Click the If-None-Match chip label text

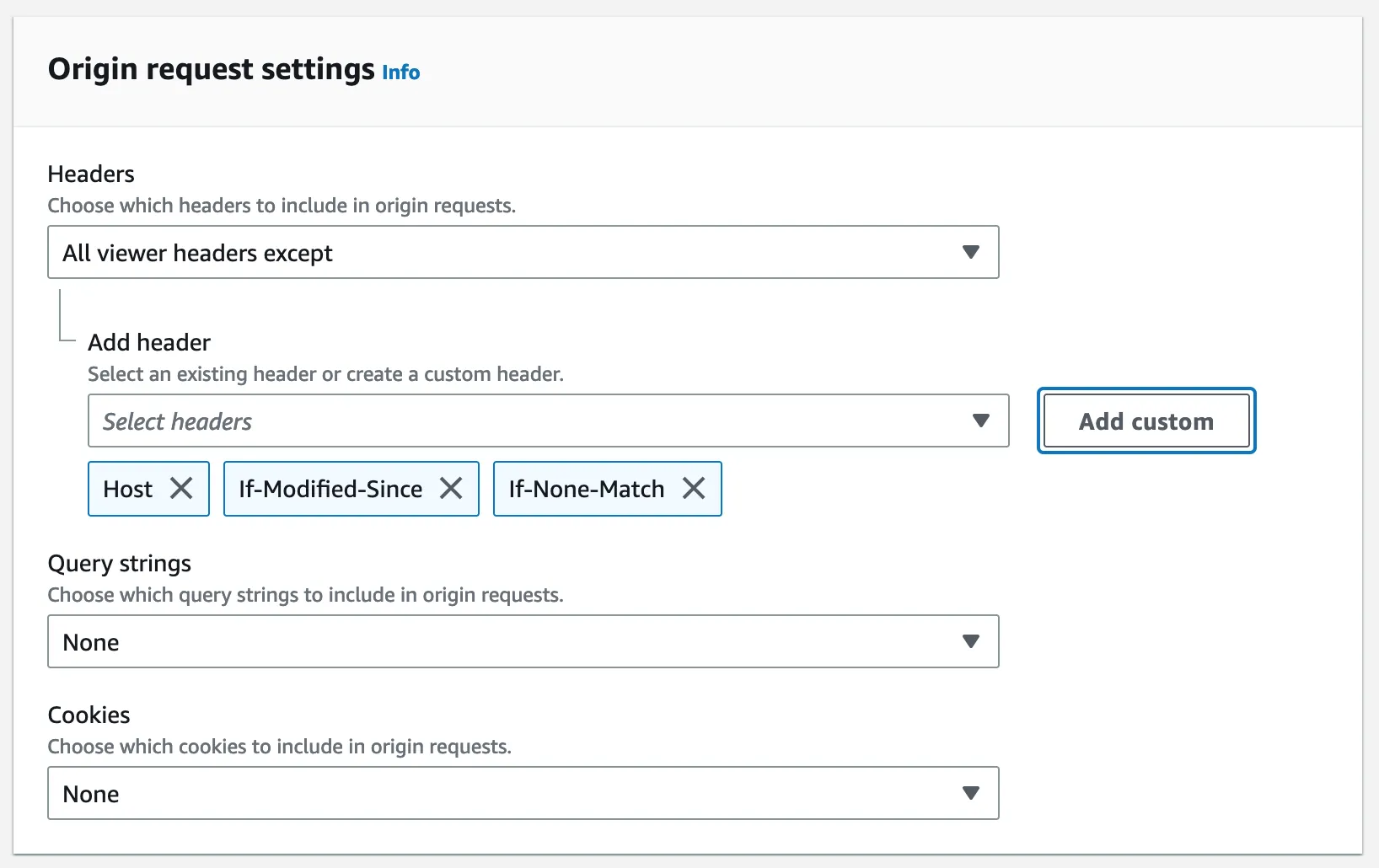[587, 489]
